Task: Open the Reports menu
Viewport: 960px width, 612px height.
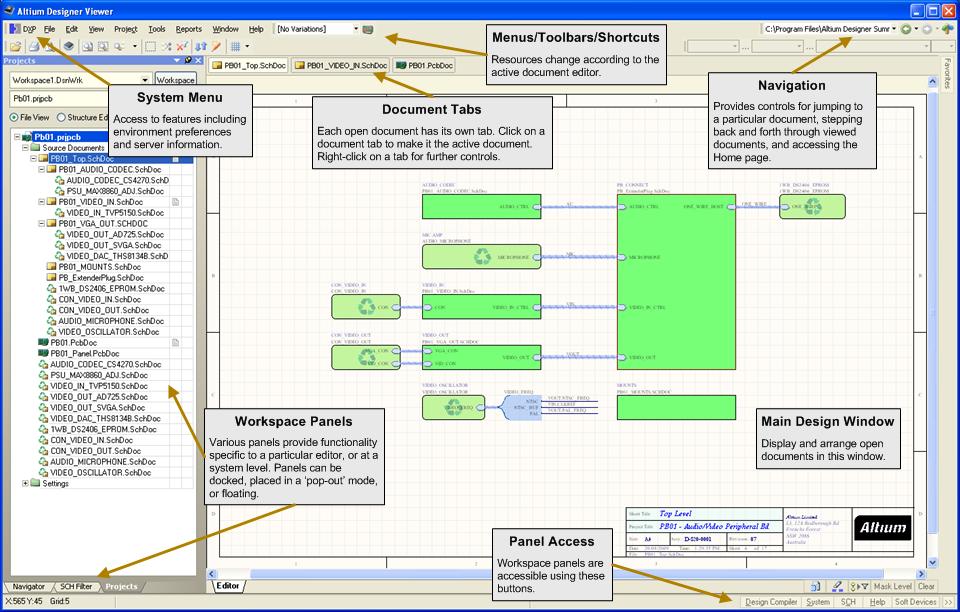Action: 189,29
